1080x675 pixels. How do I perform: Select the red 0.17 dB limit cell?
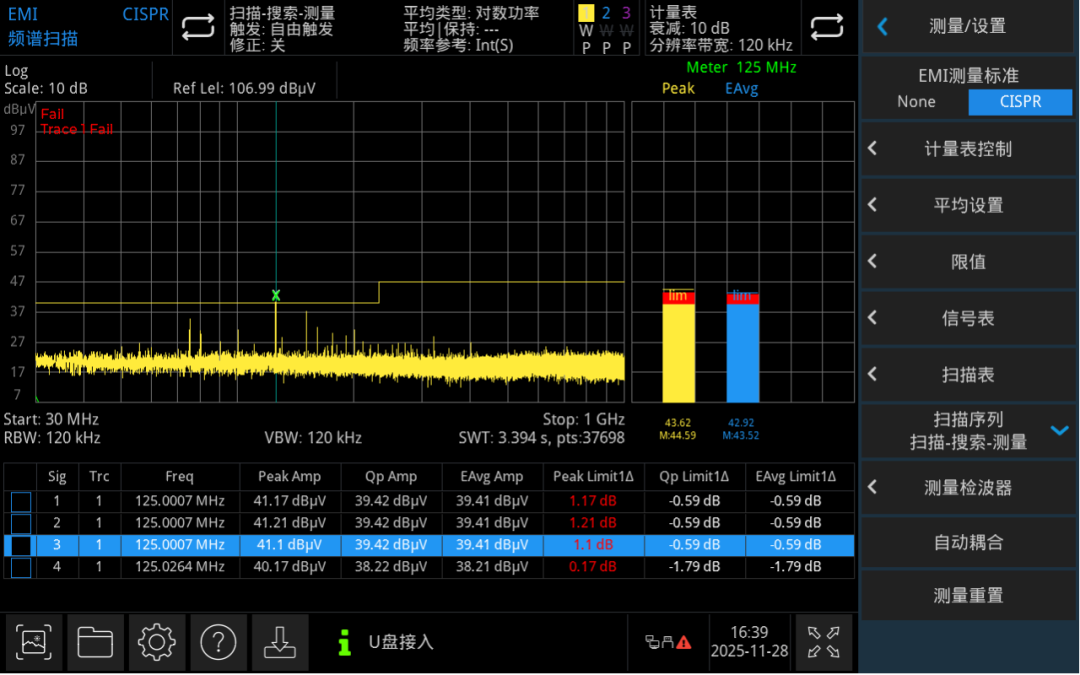coord(593,567)
